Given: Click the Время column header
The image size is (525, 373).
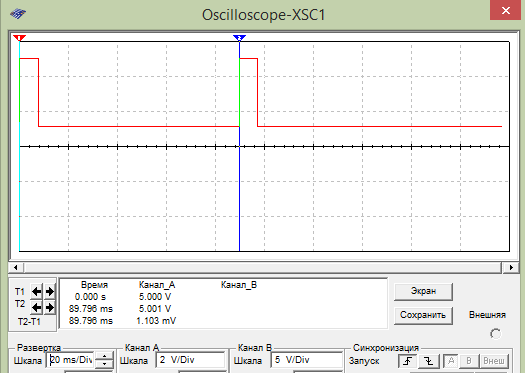Looking at the screenshot, I should pos(94,285).
